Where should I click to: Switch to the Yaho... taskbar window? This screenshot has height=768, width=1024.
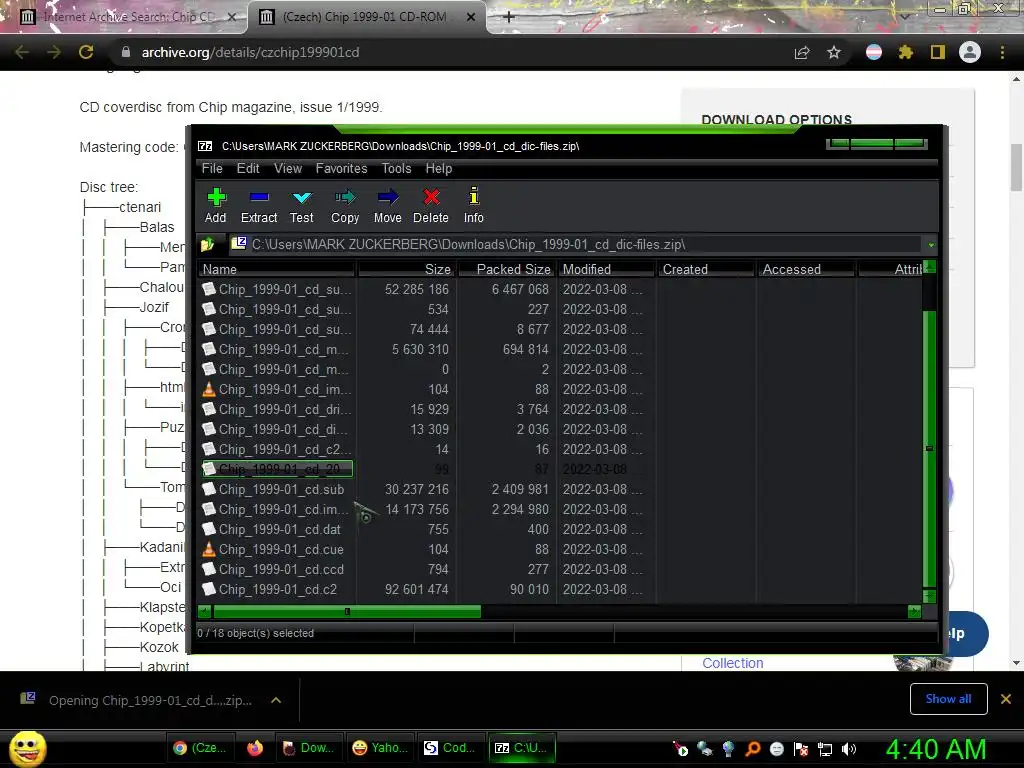coord(379,748)
